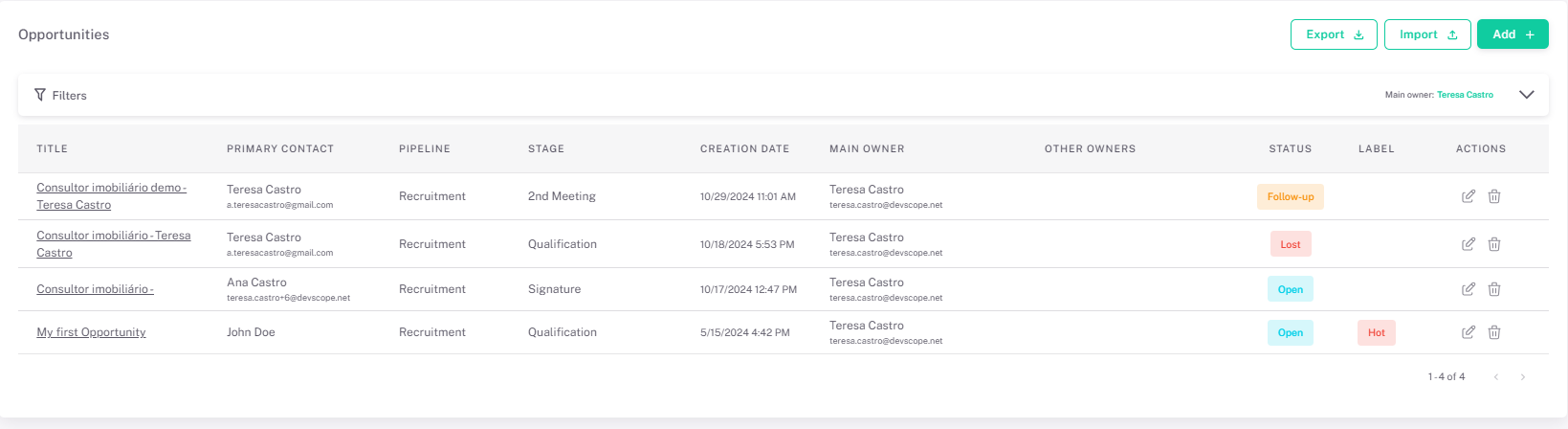Click edit icon for the Lost opportunity
1568x429 pixels.
pyautogui.click(x=1468, y=244)
